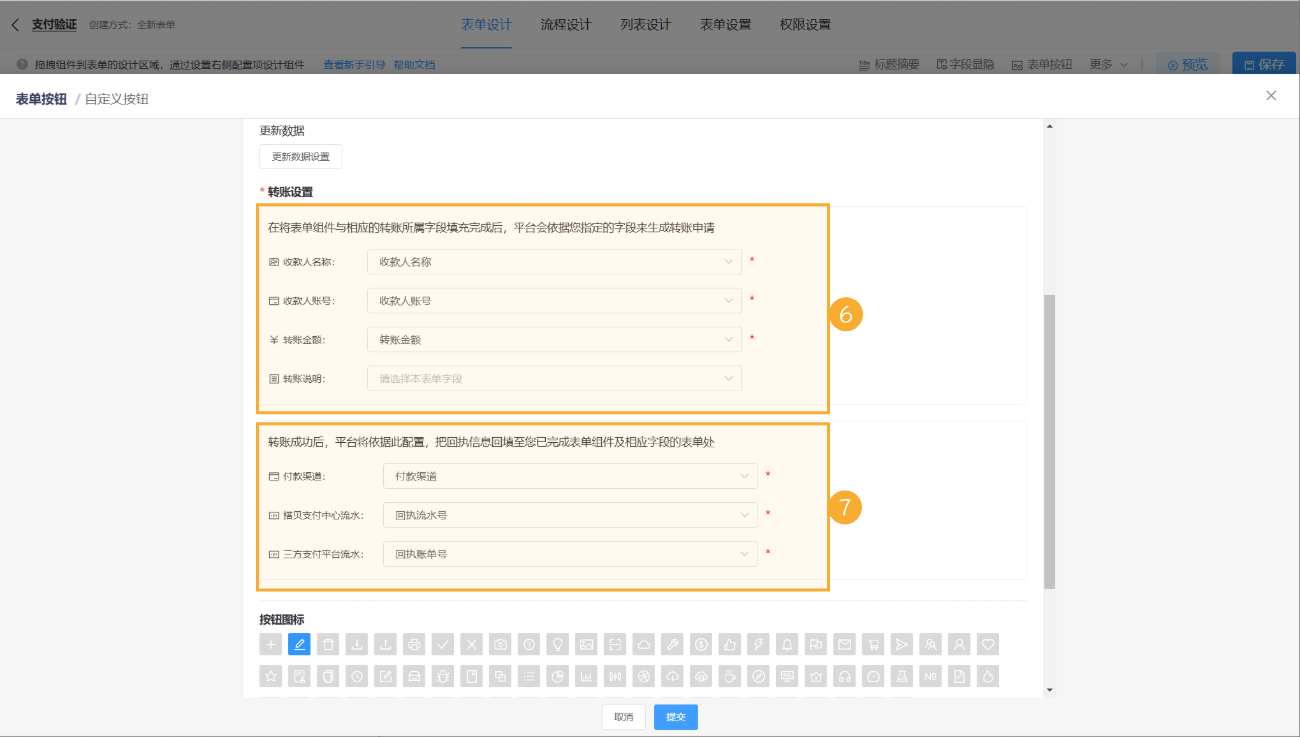Screen dimensions: 1300x737
Task: Pick the lightbulb button icon
Action: (557, 644)
